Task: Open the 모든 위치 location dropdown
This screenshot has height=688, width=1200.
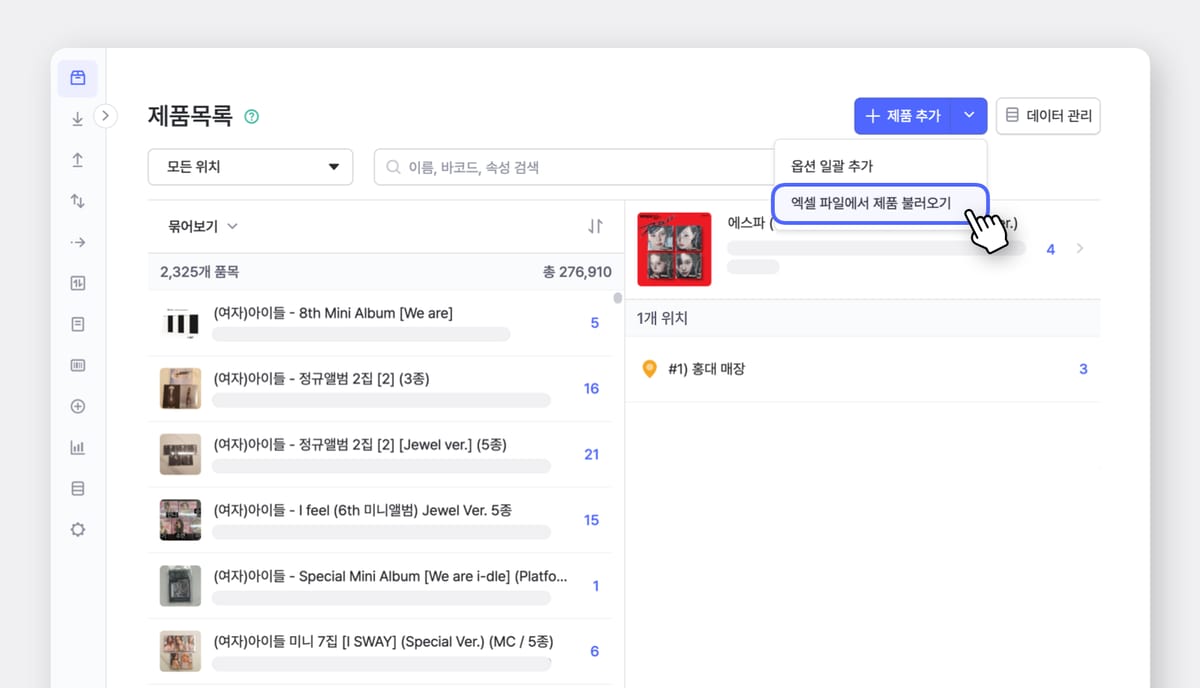Action: point(250,167)
